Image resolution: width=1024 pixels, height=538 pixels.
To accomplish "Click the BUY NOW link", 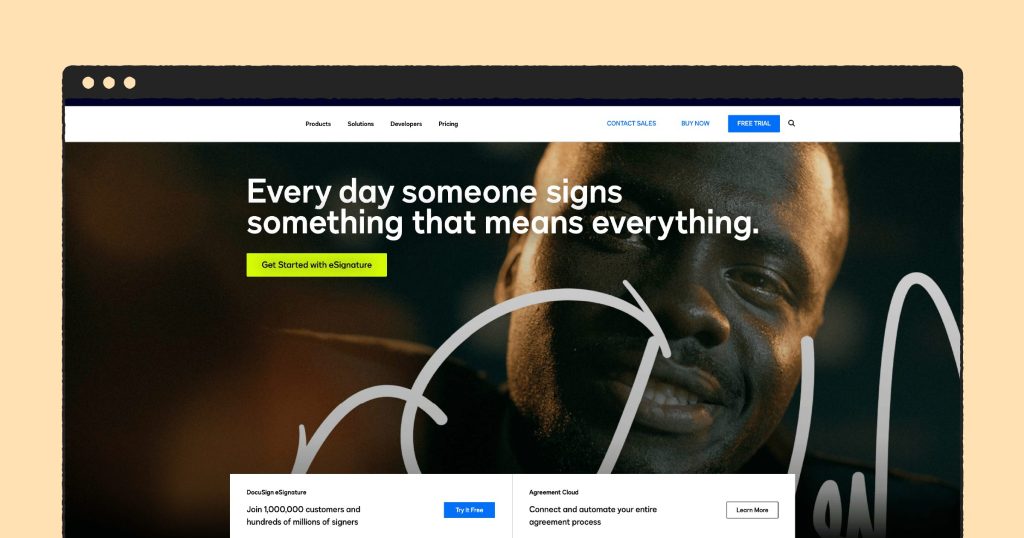I will 696,123.
